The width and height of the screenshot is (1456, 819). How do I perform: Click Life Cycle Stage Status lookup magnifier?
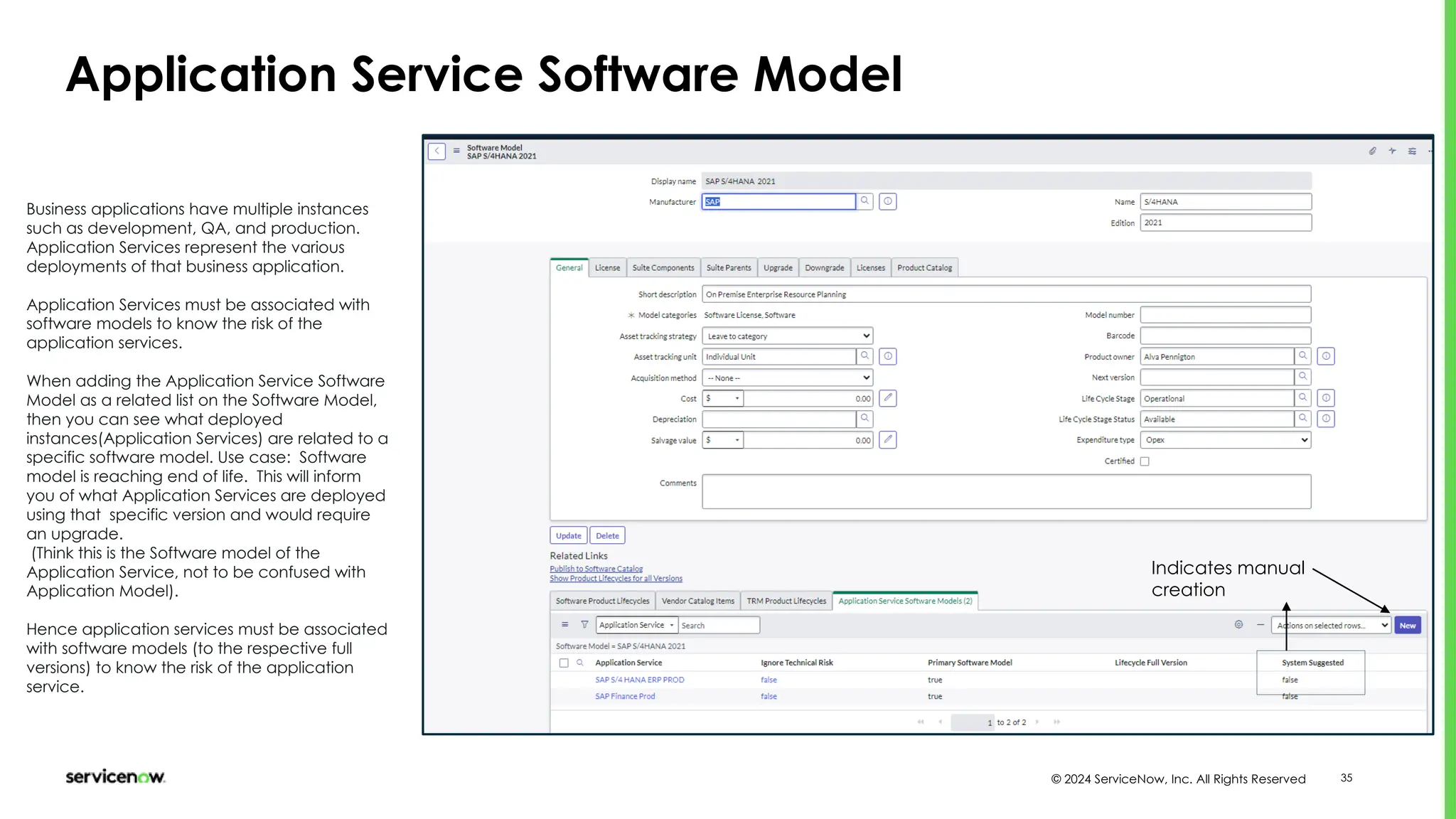click(x=1302, y=419)
